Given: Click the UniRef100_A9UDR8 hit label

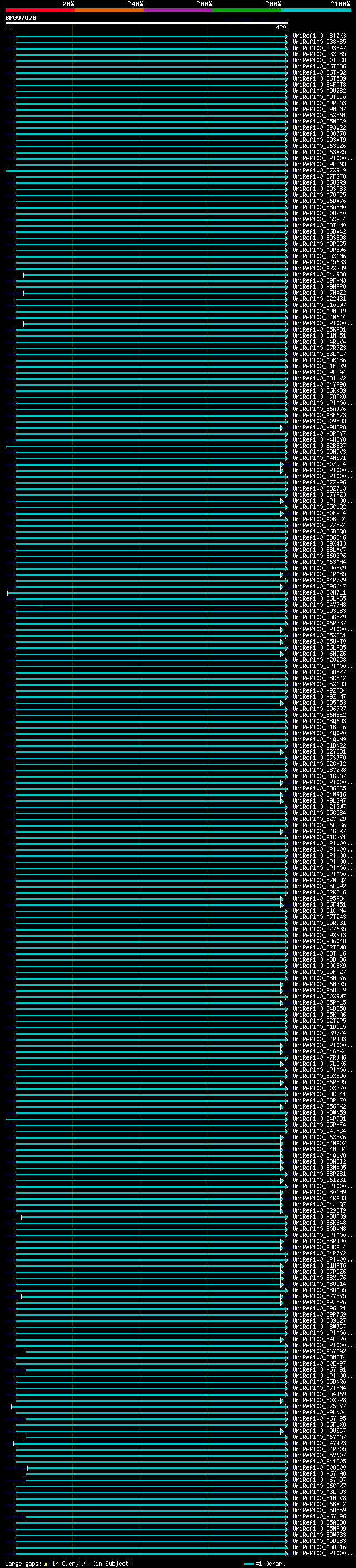Looking at the screenshot, I should 319,427.
